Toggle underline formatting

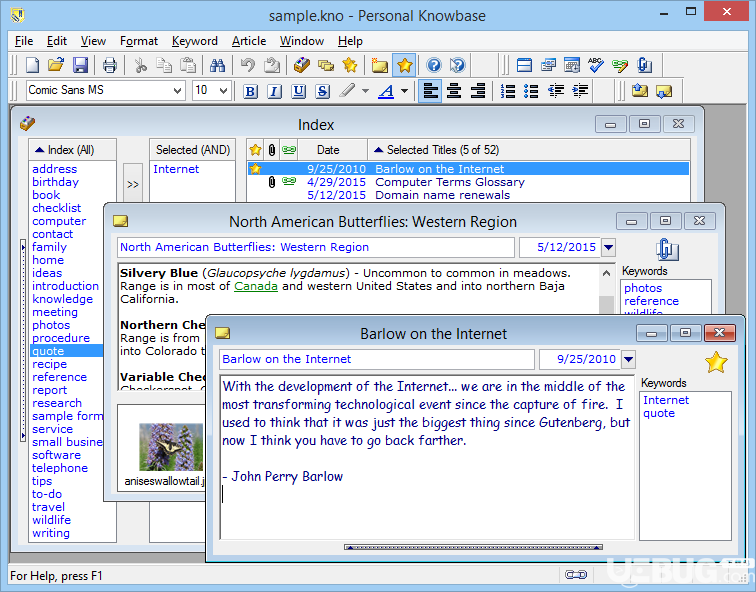tap(298, 91)
